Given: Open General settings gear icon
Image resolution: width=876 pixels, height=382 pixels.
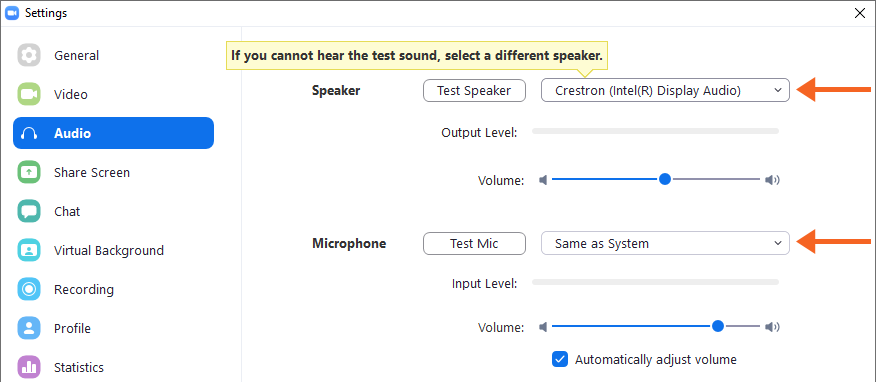Looking at the screenshot, I should point(29,55).
